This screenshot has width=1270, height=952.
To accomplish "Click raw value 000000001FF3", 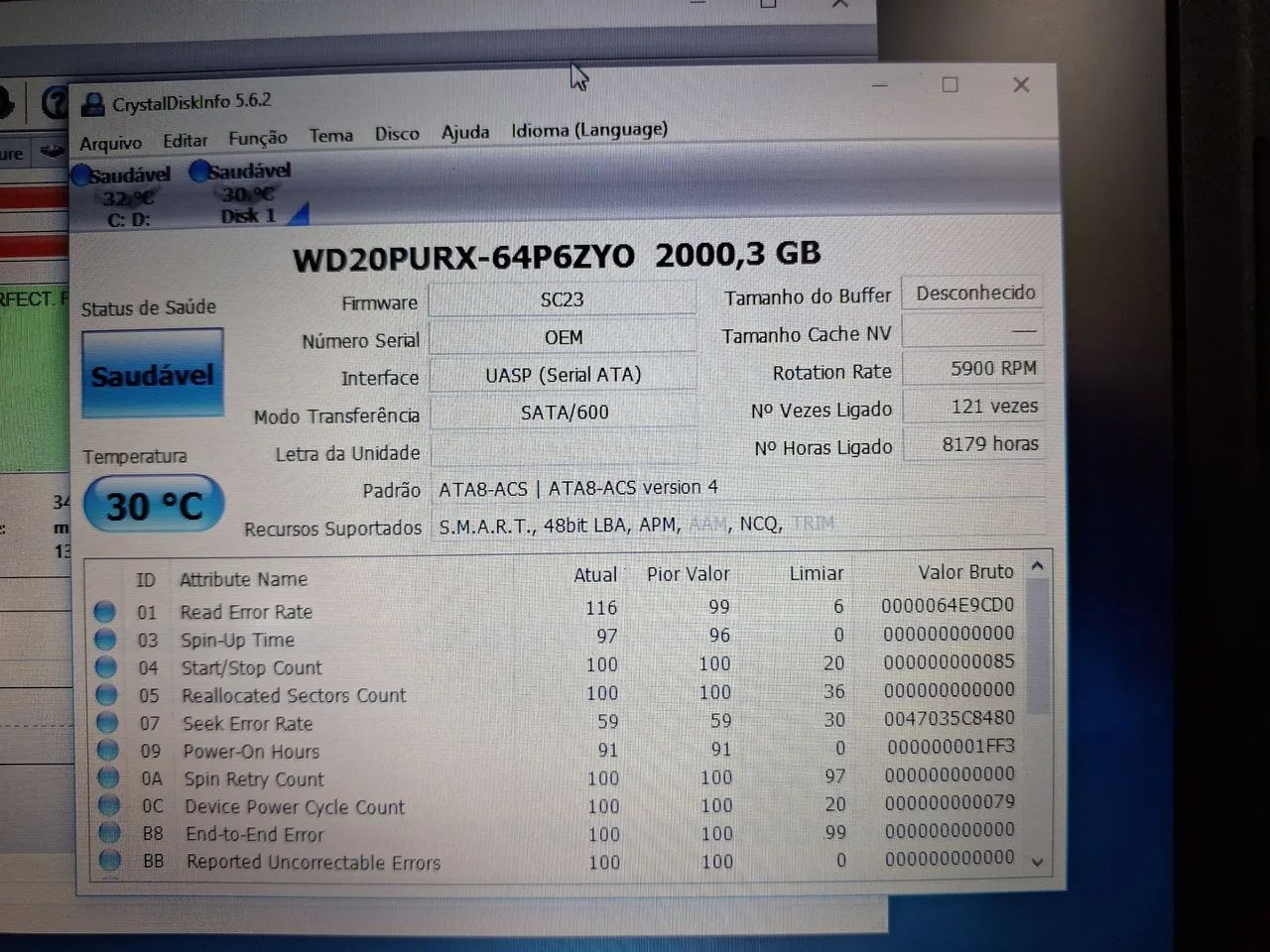I will [952, 745].
